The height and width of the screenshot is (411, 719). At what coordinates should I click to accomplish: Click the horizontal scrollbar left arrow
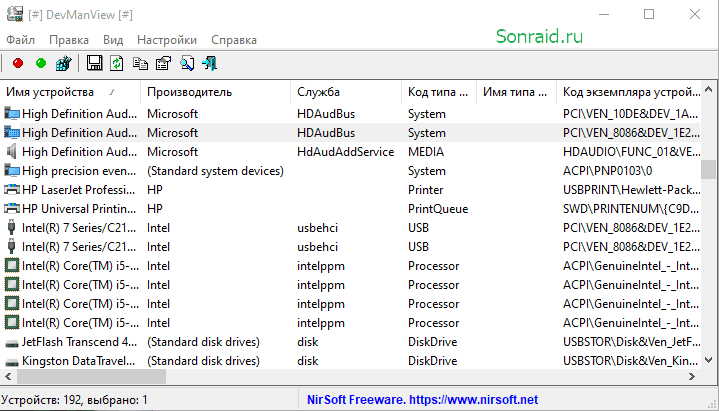pyautogui.click(x=8, y=377)
